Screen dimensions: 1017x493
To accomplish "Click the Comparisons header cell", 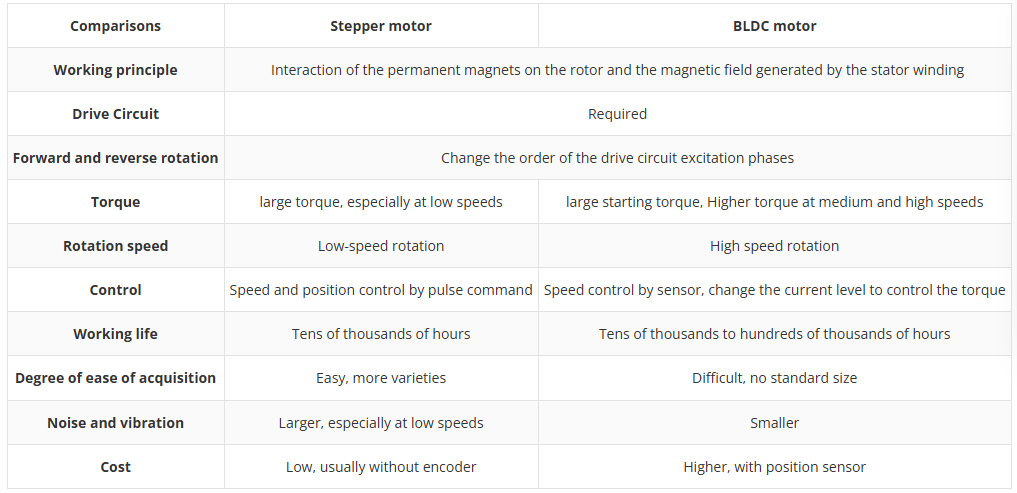I will pyautogui.click(x=115, y=26).
